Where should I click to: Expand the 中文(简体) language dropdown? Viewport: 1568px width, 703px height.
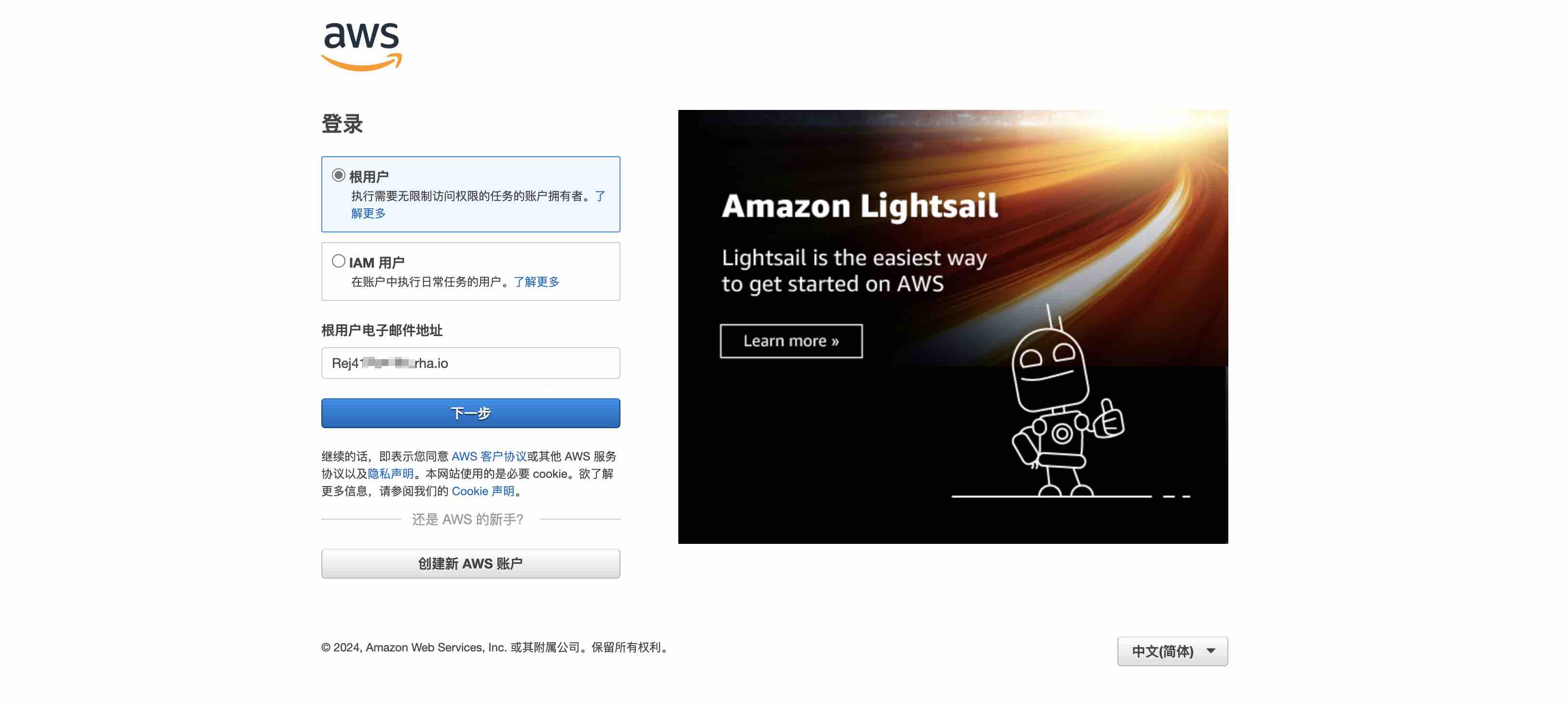(x=1172, y=651)
